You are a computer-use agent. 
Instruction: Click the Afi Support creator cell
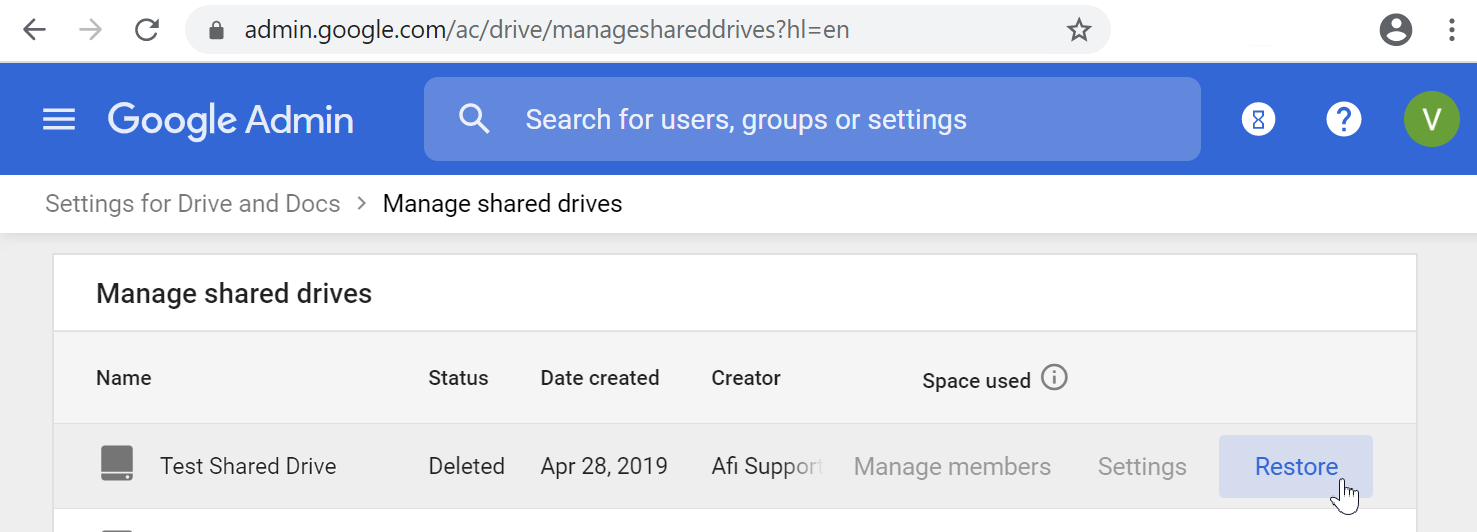(x=767, y=466)
